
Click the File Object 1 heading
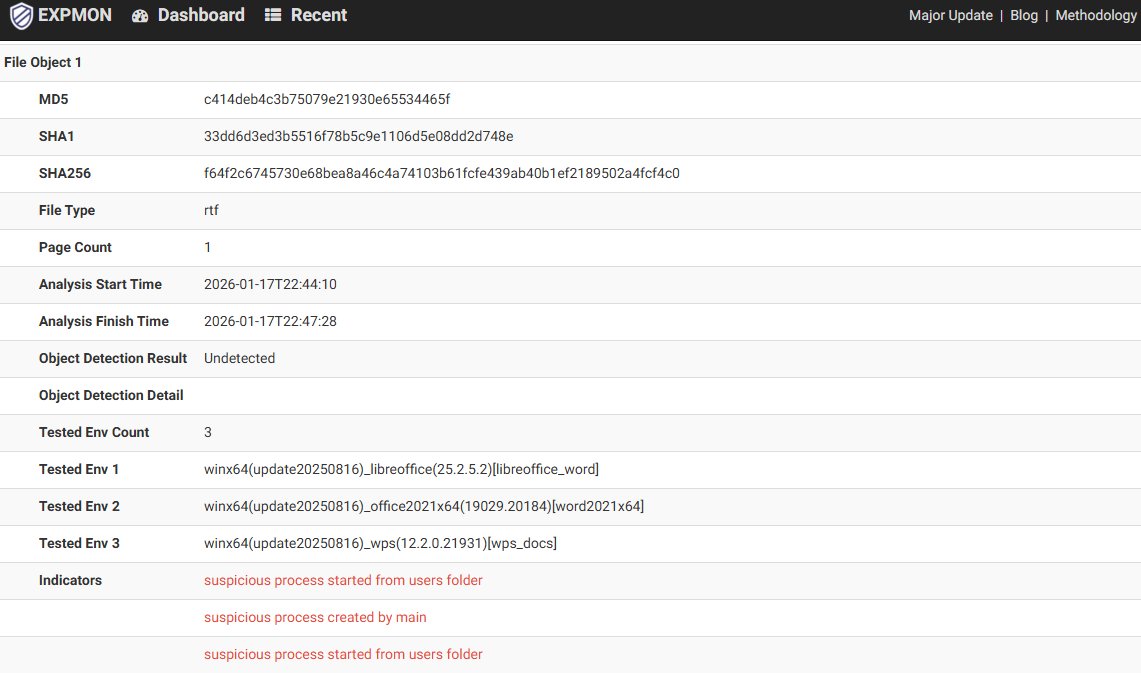pyautogui.click(x=43, y=63)
